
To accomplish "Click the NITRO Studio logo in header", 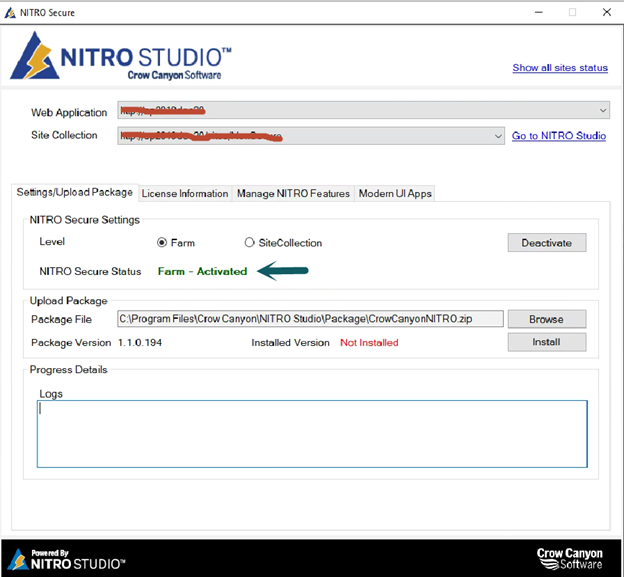I will 121,56.
